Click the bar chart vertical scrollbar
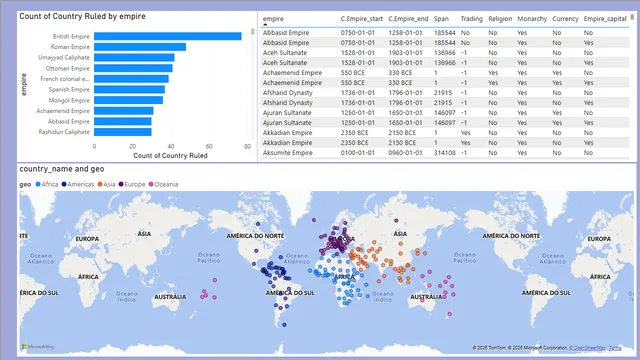The height and width of the screenshot is (360, 640). [253, 31]
